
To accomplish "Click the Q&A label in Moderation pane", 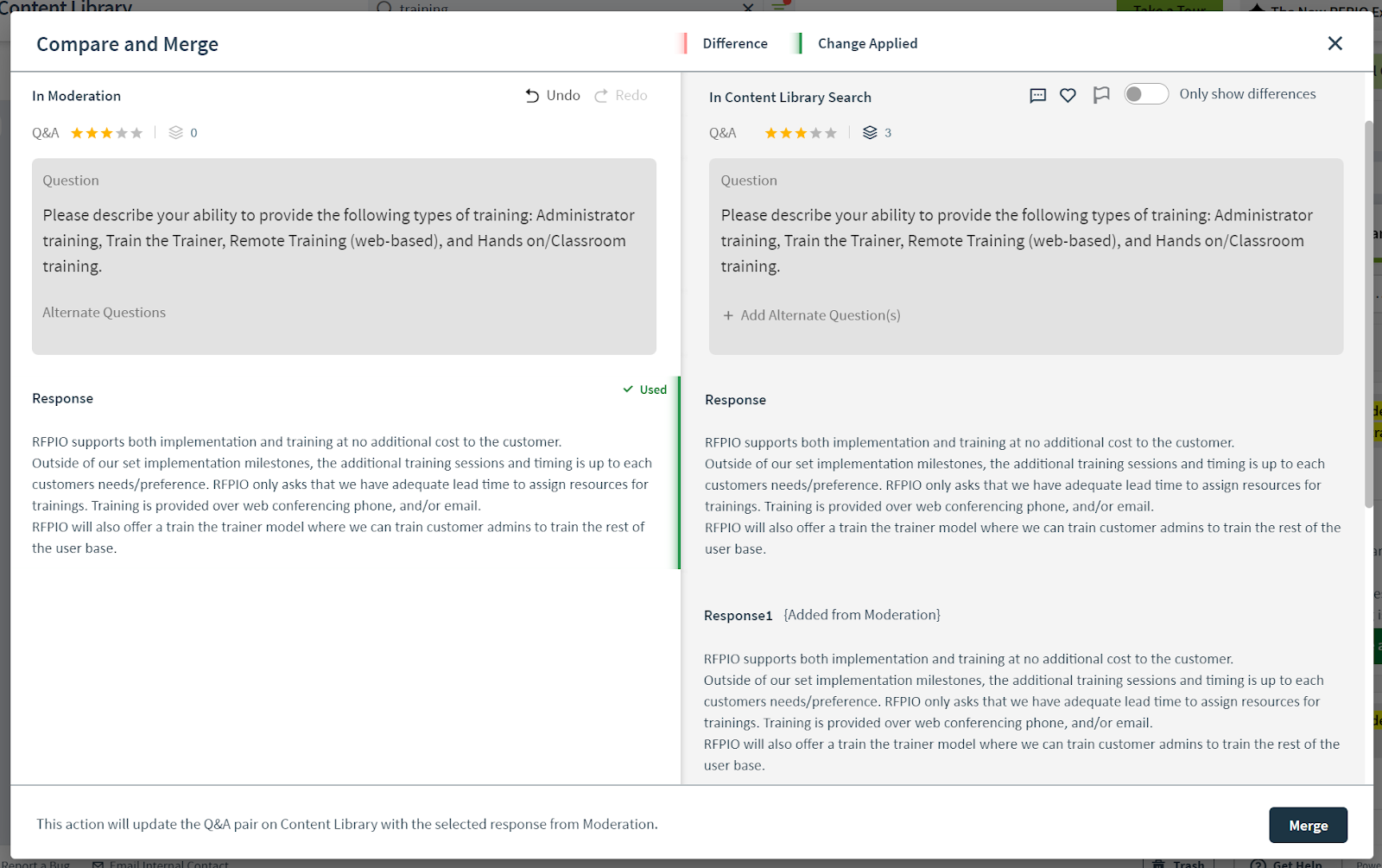I will coord(46,133).
